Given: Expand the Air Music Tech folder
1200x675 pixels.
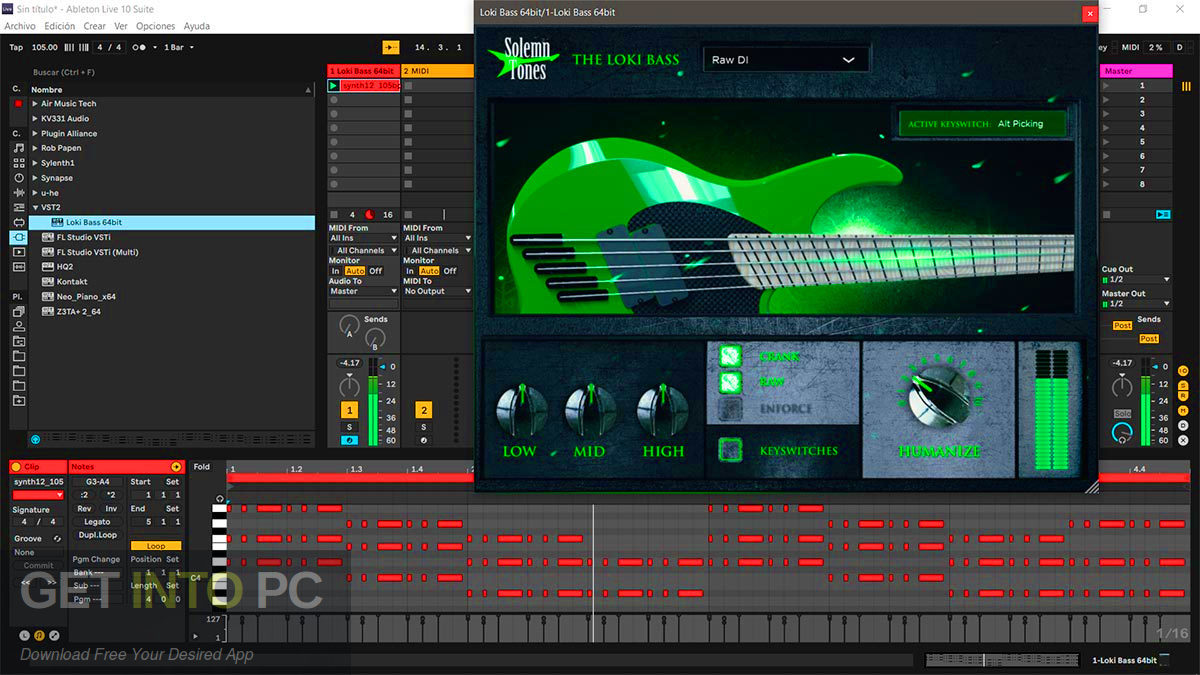Looking at the screenshot, I should tap(35, 104).
